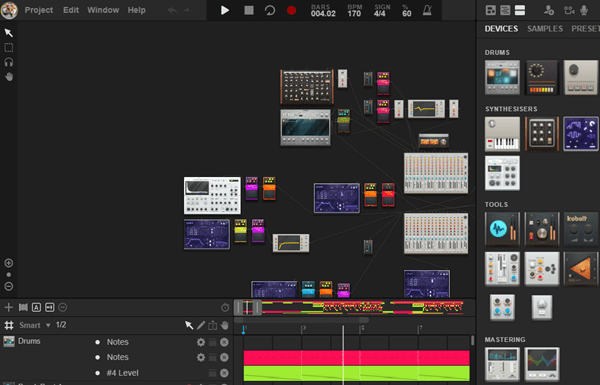This screenshot has width=600, height=385.
Task: Toggle the metronome
Action: pos(427,10)
